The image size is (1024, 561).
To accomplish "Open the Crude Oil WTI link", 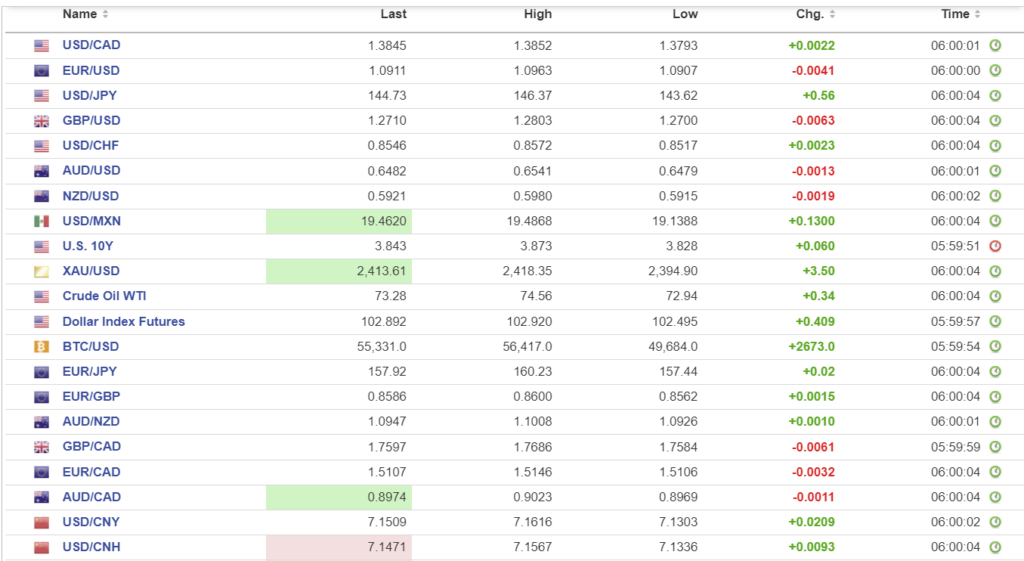I will click(x=103, y=296).
